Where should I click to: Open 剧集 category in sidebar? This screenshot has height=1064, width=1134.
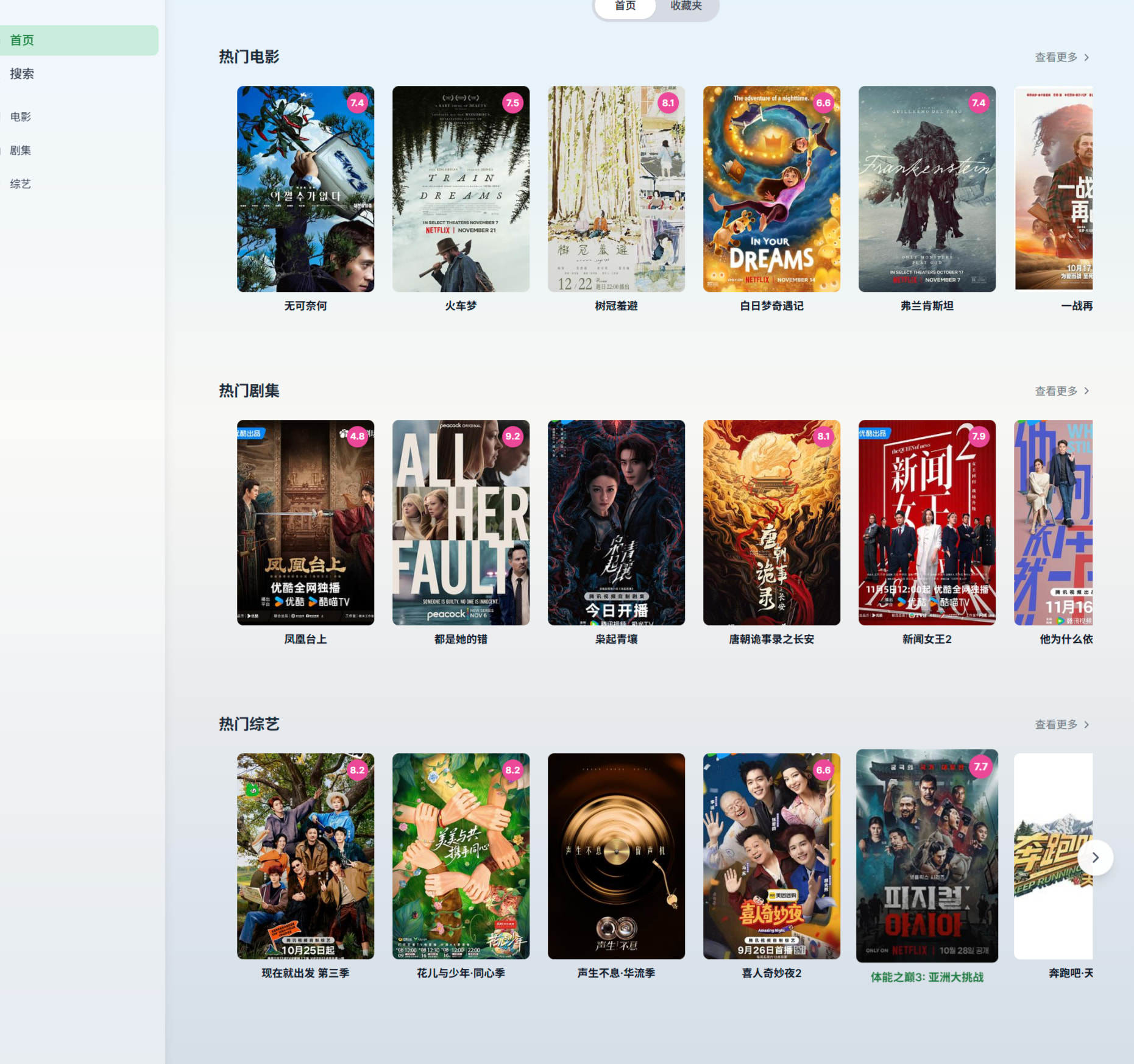point(21,151)
